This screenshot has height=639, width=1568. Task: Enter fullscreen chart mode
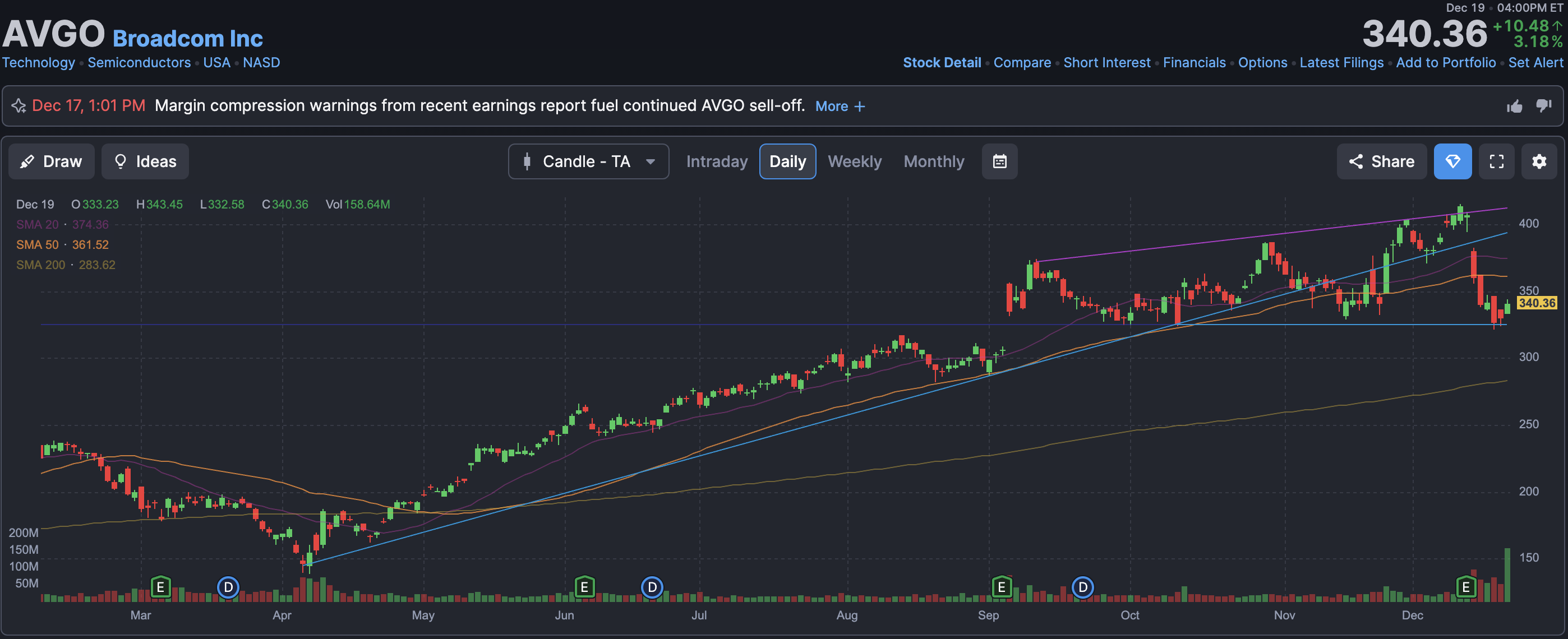point(1496,161)
